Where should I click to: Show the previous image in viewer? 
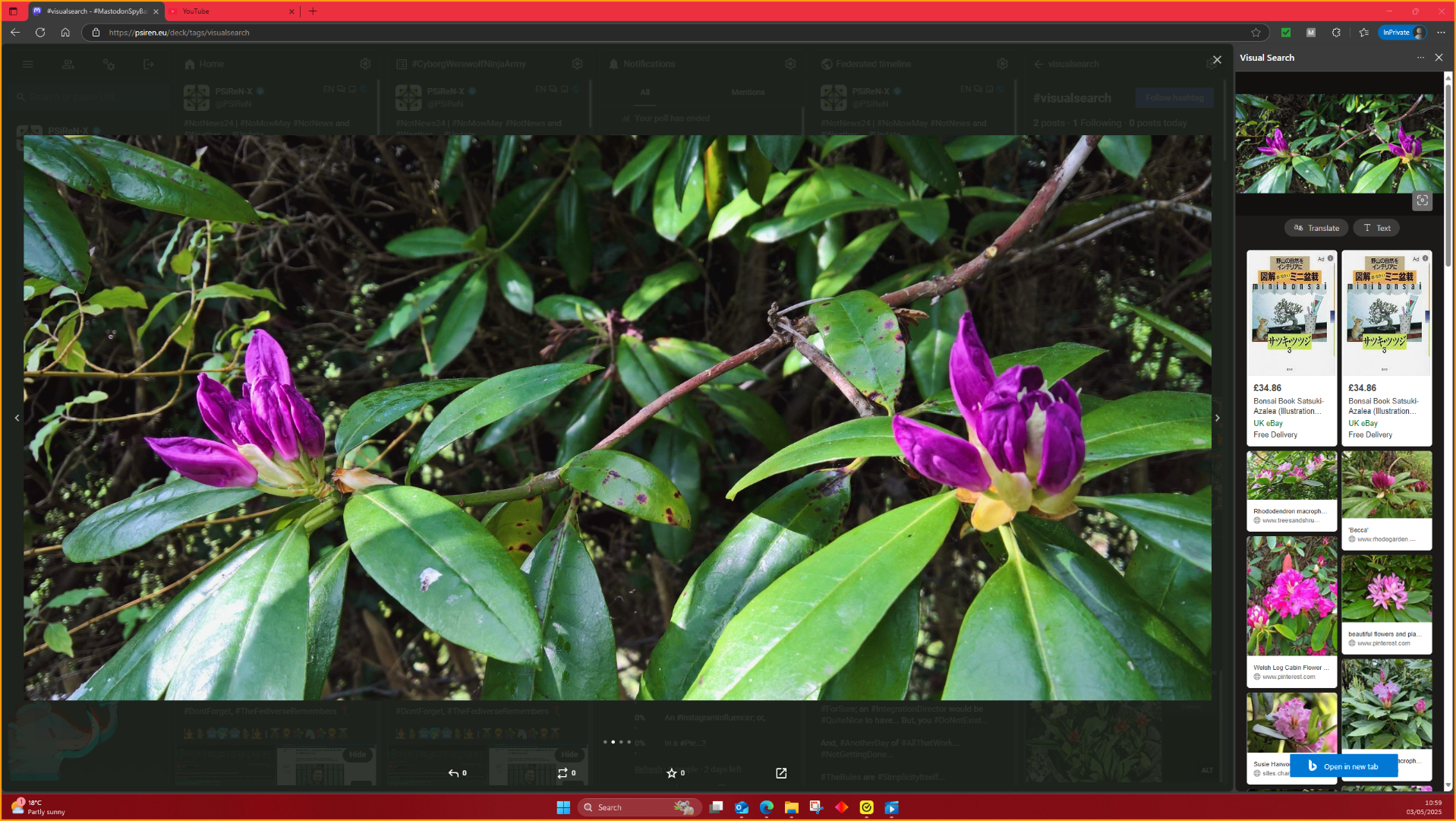pos(17,418)
